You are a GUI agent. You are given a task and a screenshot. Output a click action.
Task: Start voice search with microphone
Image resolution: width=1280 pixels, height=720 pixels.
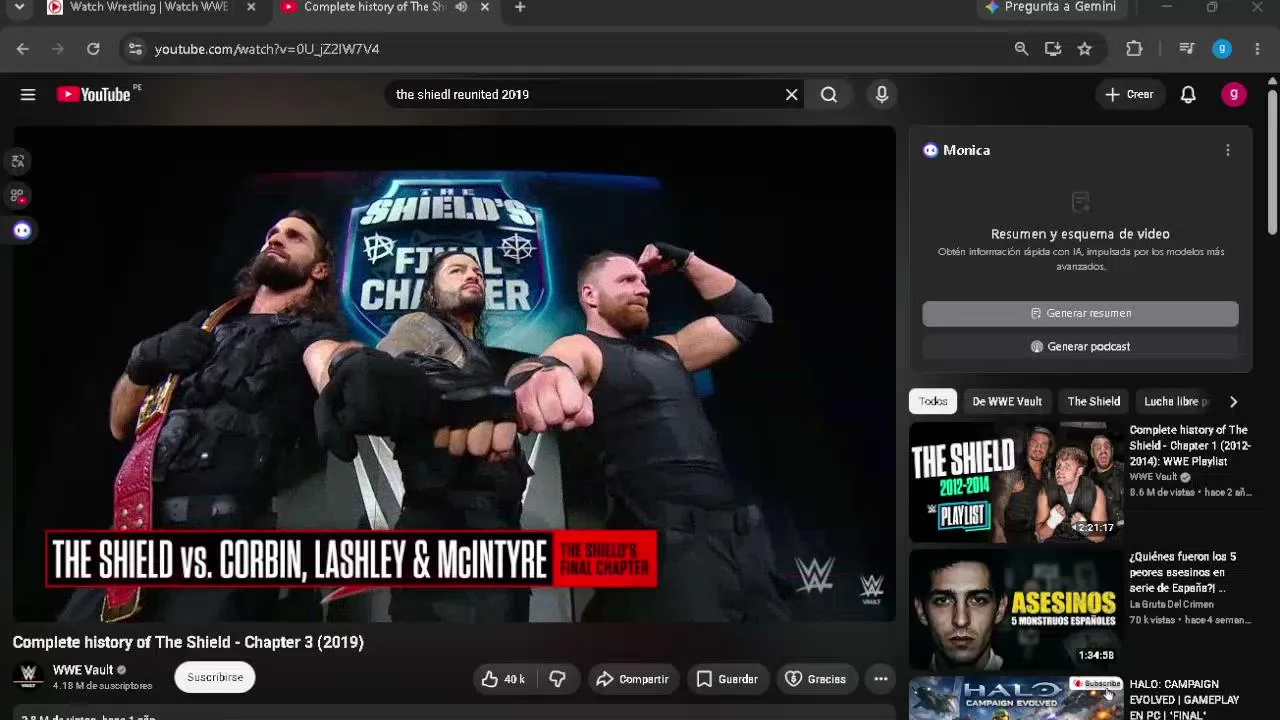point(882,94)
